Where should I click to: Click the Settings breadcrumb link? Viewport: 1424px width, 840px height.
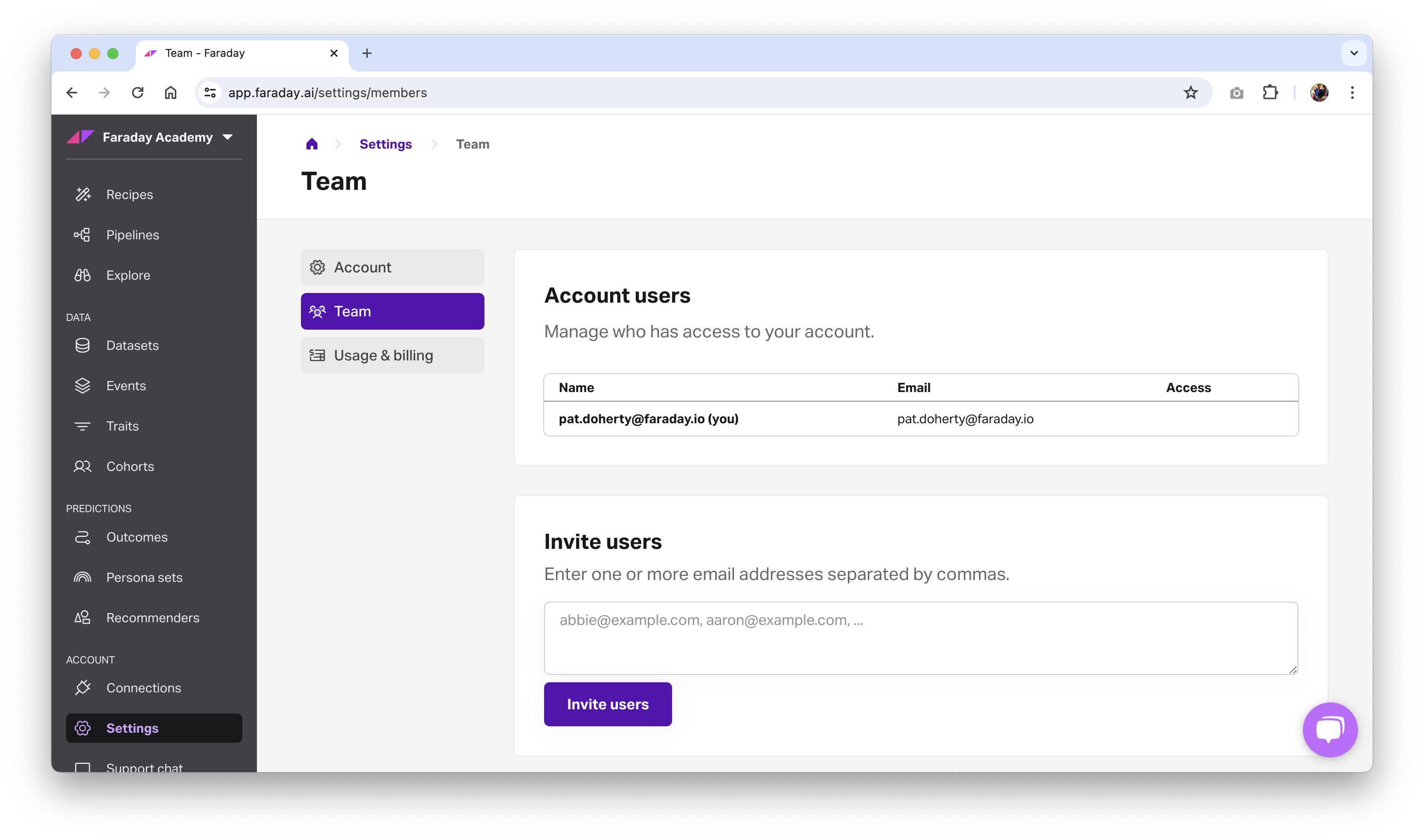385,144
